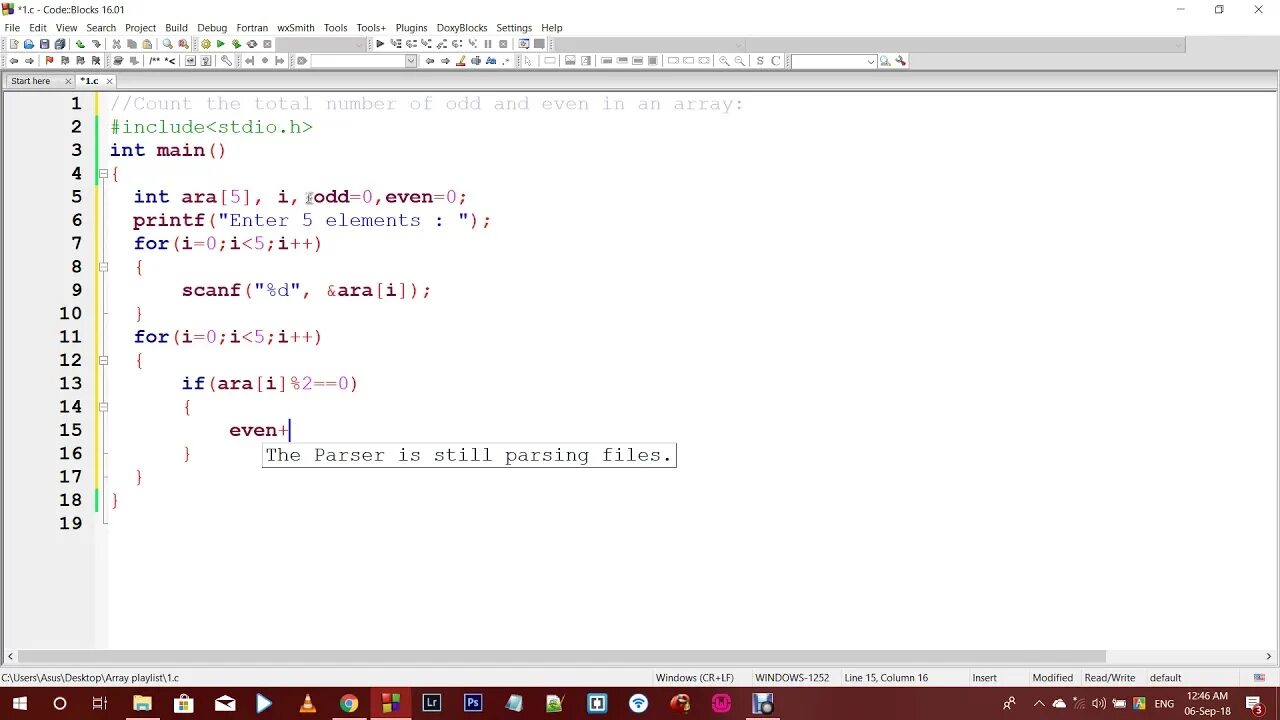Click the Insert mode status field

click(x=984, y=678)
